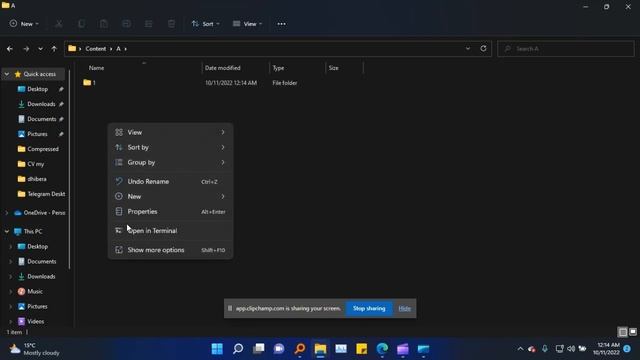The width and height of the screenshot is (640, 360).
Task: Collapse the This PC tree node
Action: [7, 231]
